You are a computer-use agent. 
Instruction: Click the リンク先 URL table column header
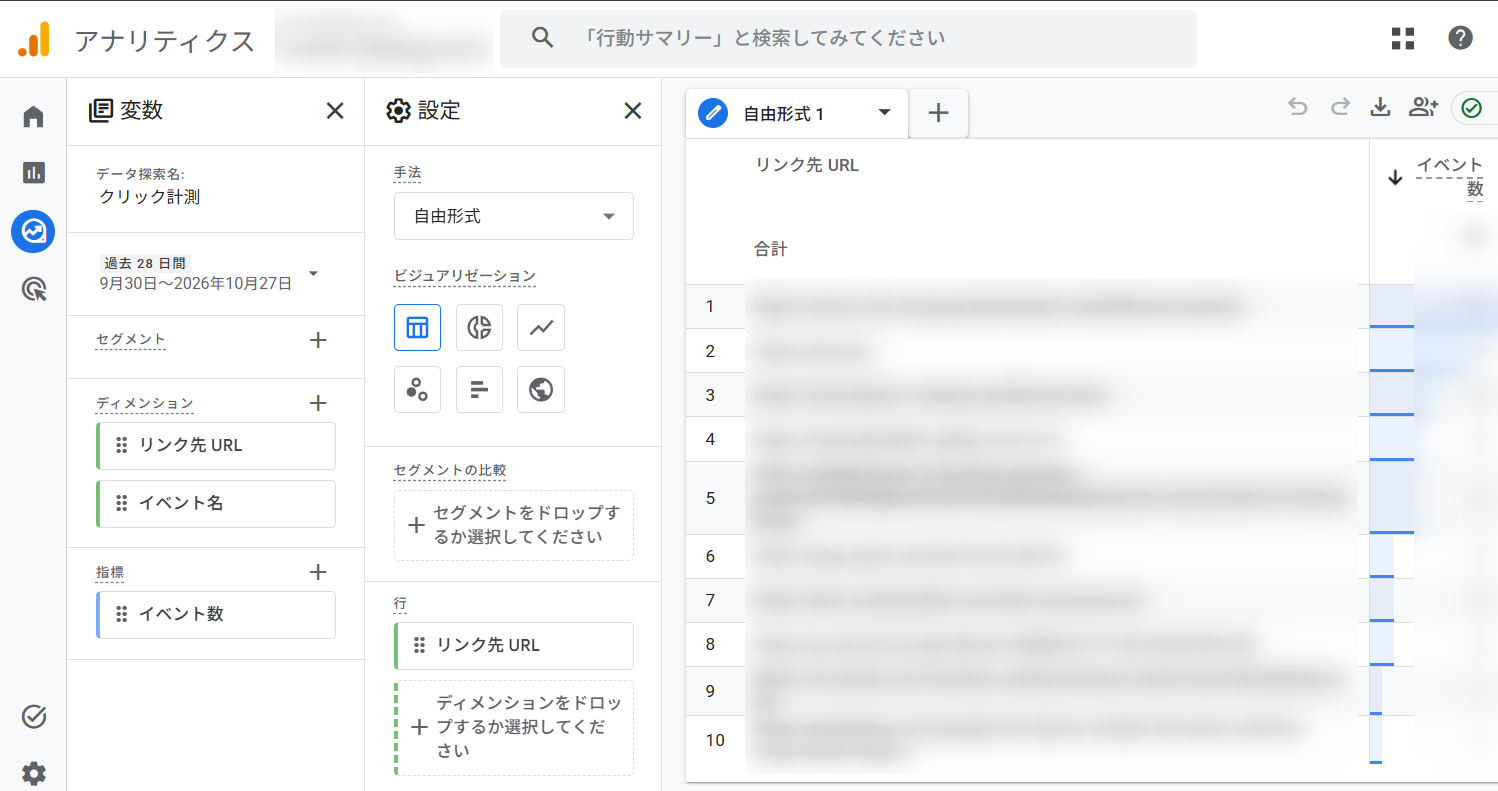click(807, 166)
